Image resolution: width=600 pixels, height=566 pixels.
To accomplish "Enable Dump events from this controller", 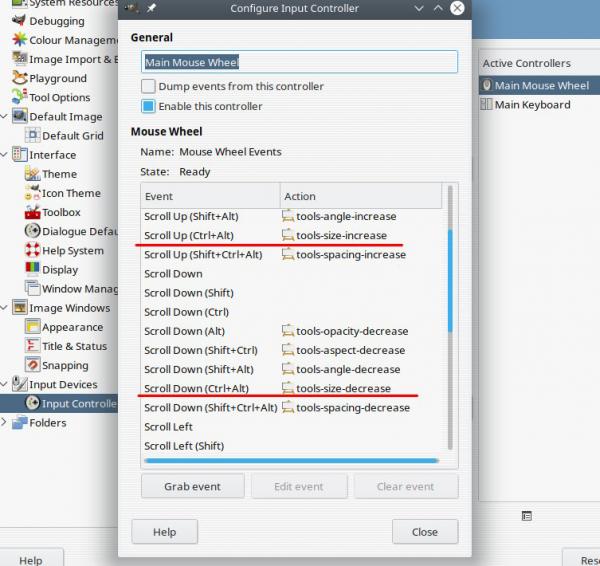I will tap(148, 86).
